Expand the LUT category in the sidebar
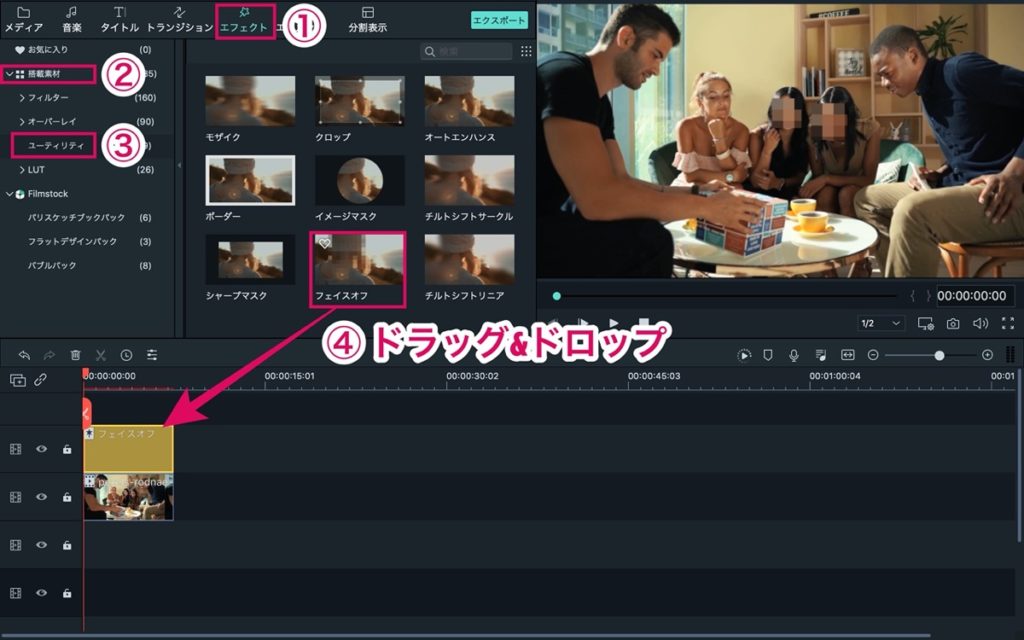The width and height of the screenshot is (1024, 640). [x=22, y=170]
